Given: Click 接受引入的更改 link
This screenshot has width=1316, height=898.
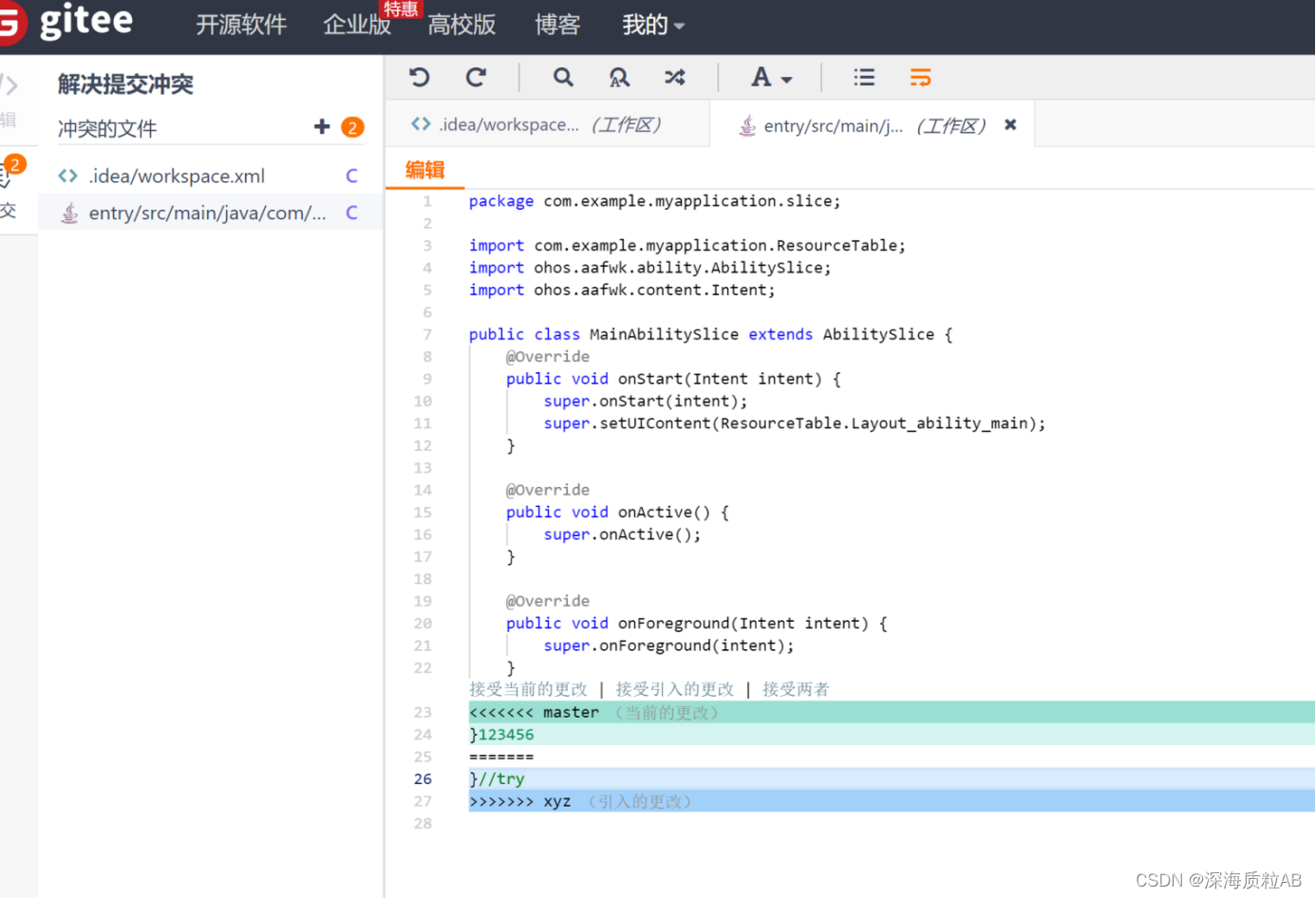Looking at the screenshot, I should pyautogui.click(x=674, y=689).
